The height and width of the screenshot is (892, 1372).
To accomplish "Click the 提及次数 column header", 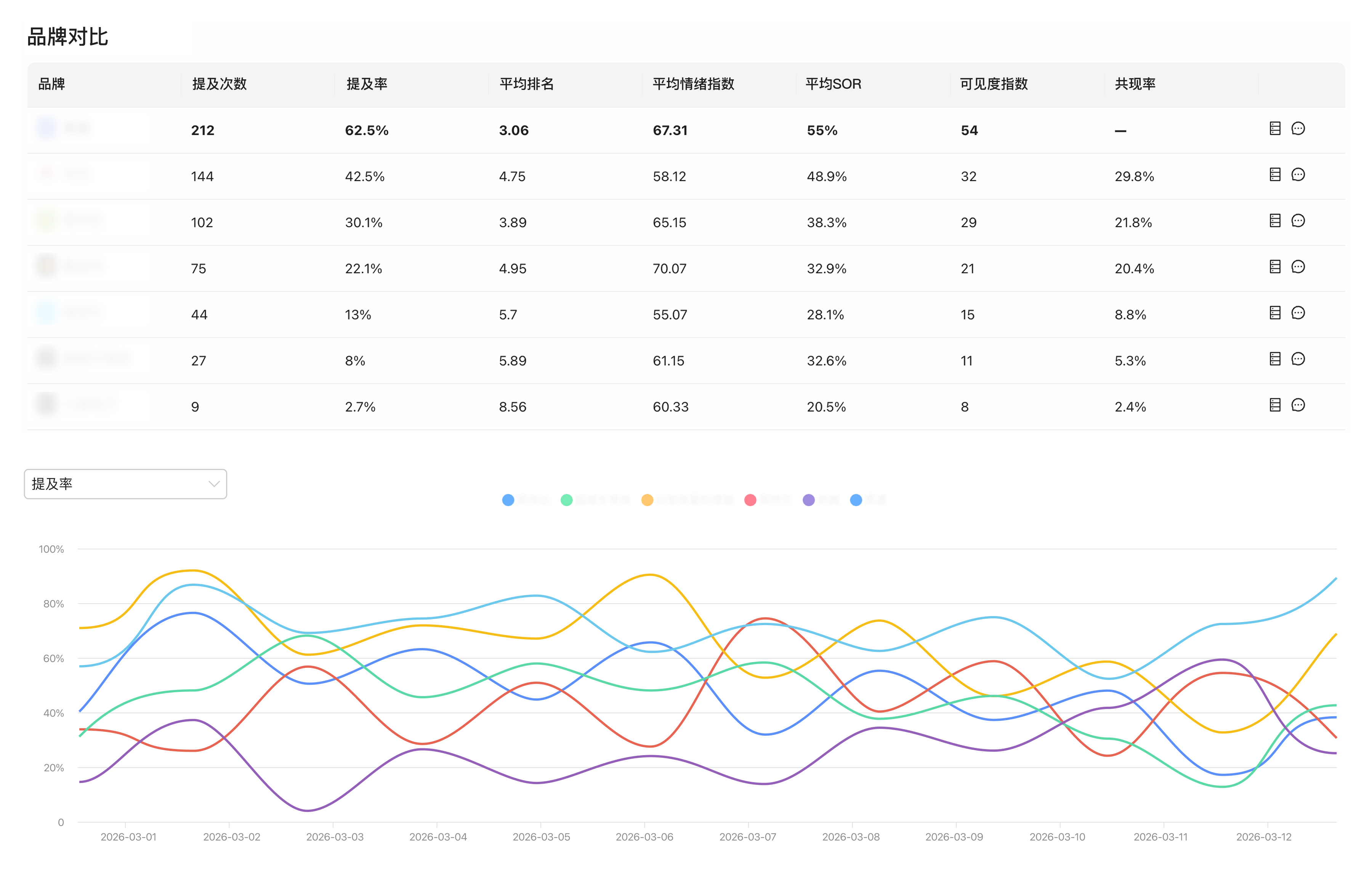I will tap(219, 84).
